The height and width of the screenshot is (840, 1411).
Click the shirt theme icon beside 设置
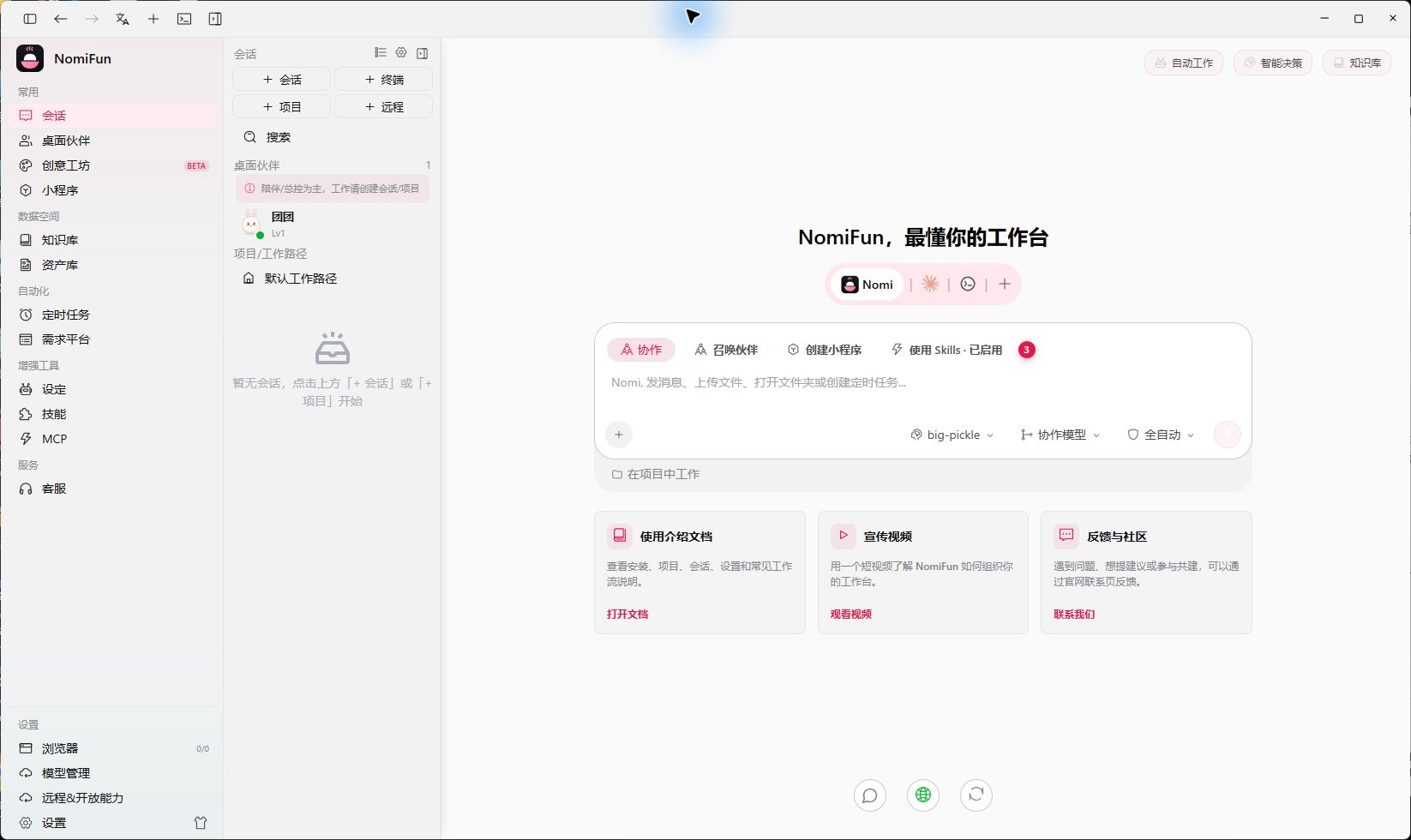pos(201,823)
